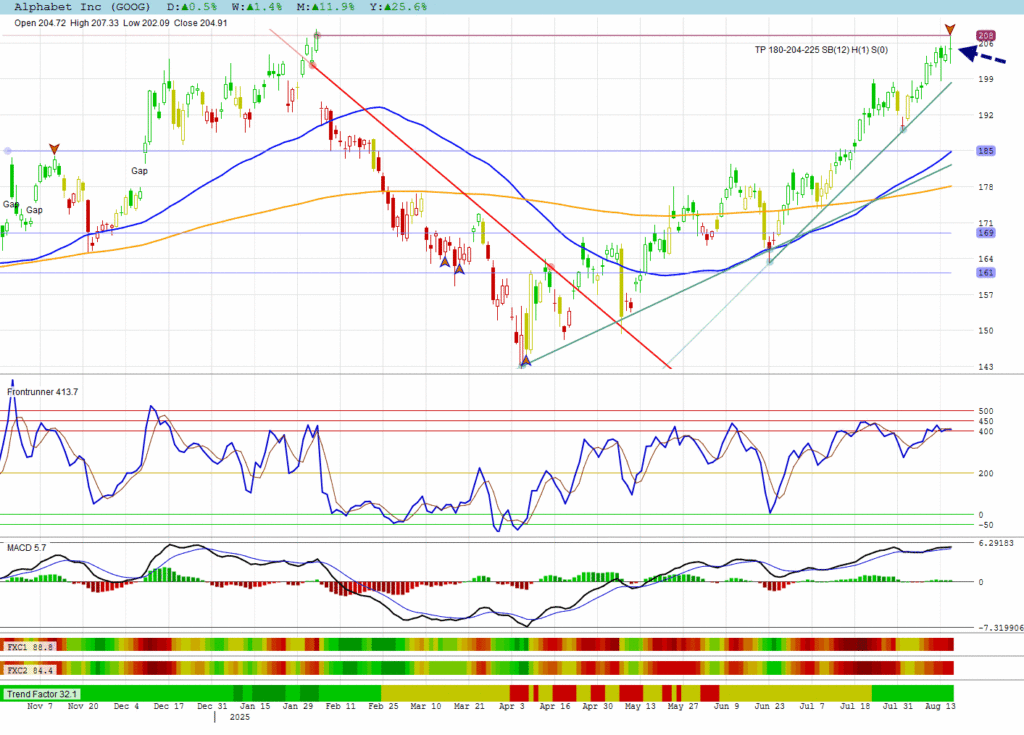Click the 'Jun 23' date axis label
The width and height of the screenshot is (1024, 735).
tap(769, 706)
